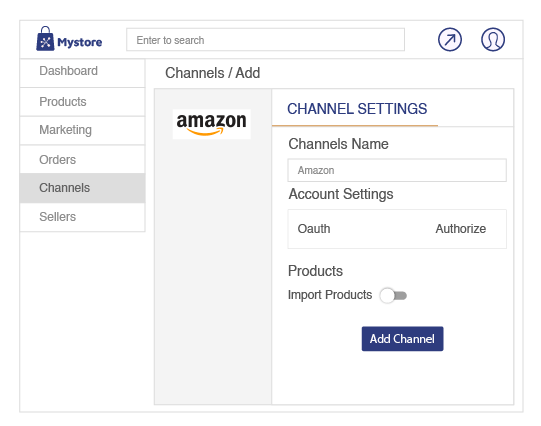Image resolution: width=541 pixels, height=426 pixels.
Task: Click the Mystore shopping bag logo icon
Action: pyautogui.click(x=45, y=39)
